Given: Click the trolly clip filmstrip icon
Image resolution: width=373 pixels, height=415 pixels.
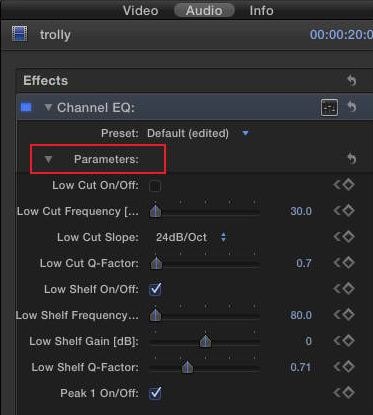Looking at the screenshot, I should (19, 34).
